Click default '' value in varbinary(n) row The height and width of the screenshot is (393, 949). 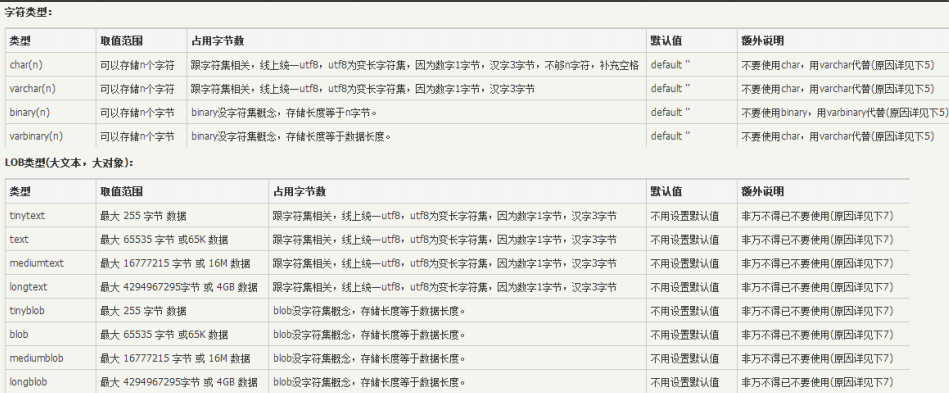pos(671,136)
